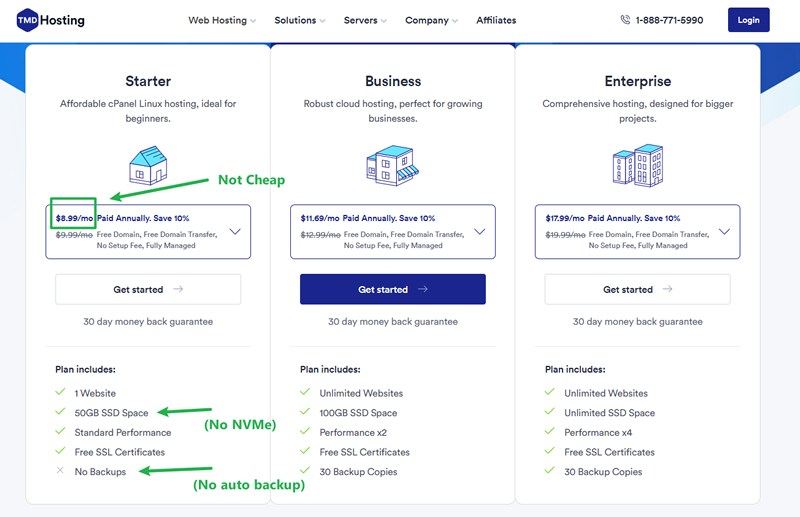This screenshot has width=800, height=517.
Task: Click the Starter plan house illustration
Action: pos(148,165)
